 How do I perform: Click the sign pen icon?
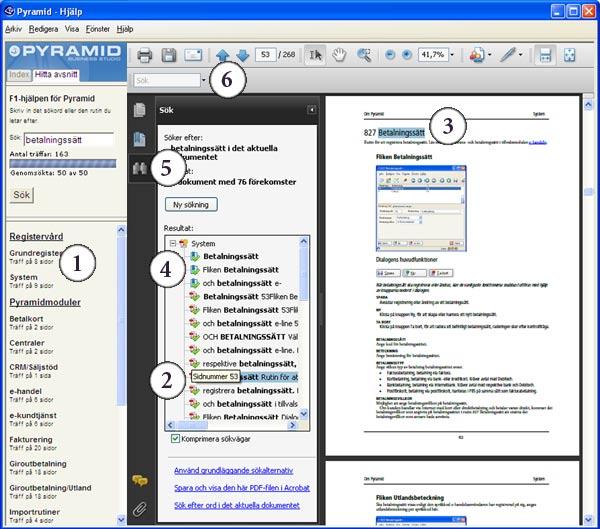click(x=508, y=55)
